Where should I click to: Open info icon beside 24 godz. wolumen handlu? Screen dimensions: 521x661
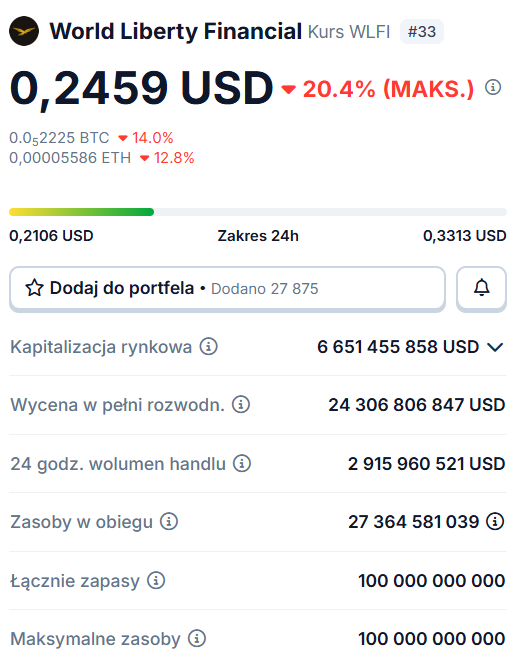point(242,463)
